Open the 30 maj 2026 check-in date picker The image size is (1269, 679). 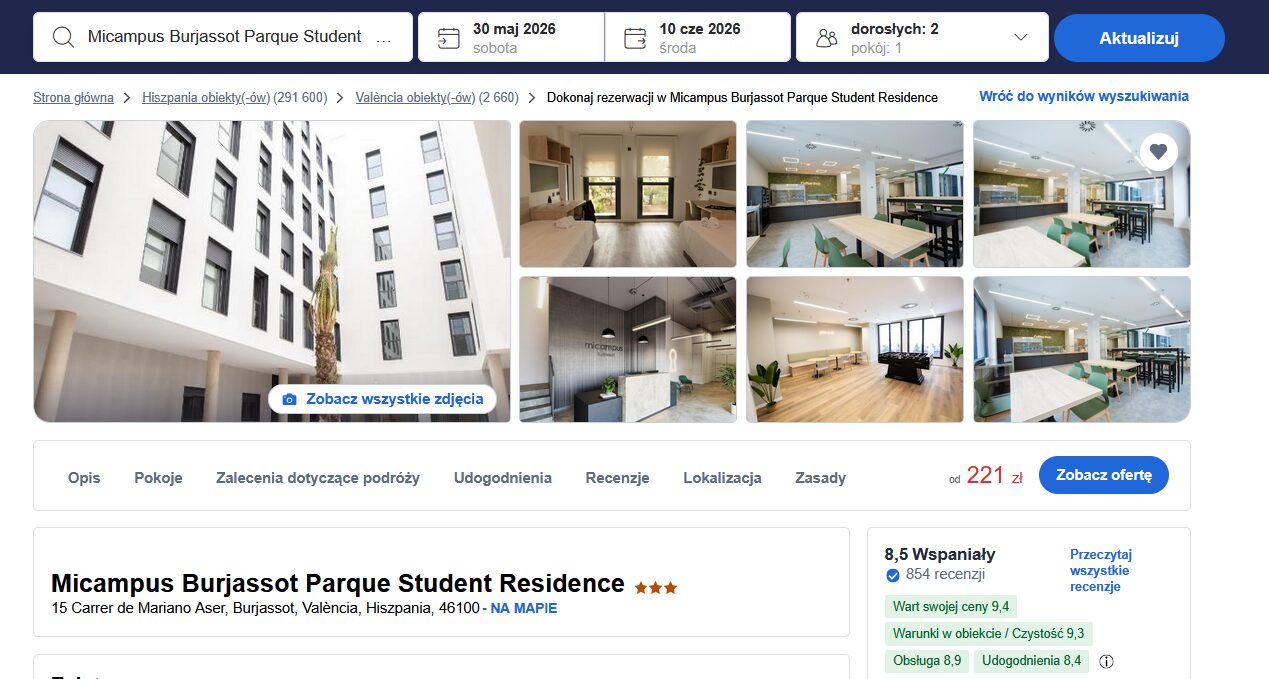511,37
